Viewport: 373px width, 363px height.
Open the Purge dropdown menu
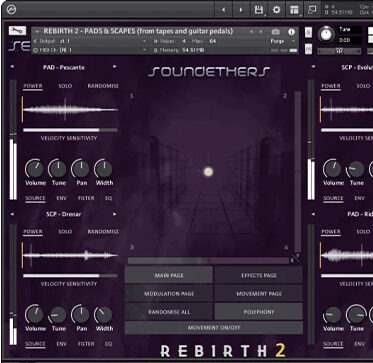[283, 41]
